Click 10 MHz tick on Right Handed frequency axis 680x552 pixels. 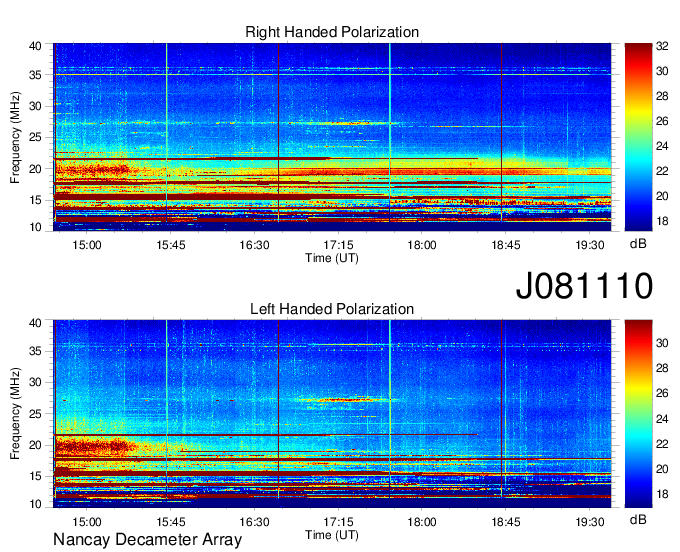[x=35, y=227]
